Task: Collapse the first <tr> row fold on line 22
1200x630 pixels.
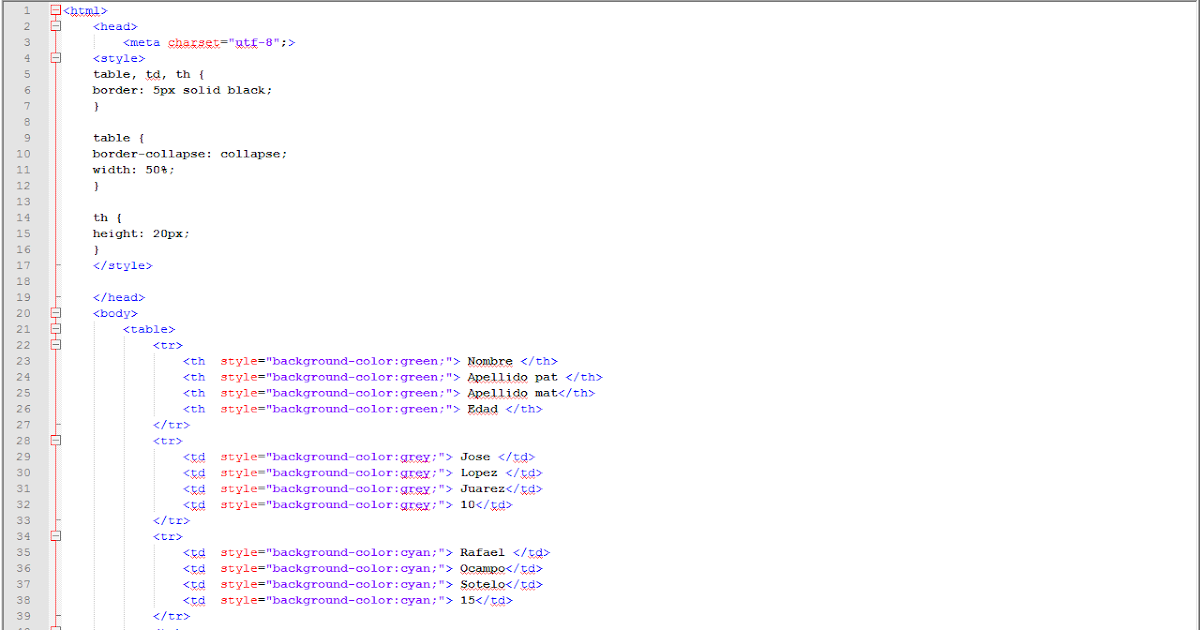Action: (56, 345)
